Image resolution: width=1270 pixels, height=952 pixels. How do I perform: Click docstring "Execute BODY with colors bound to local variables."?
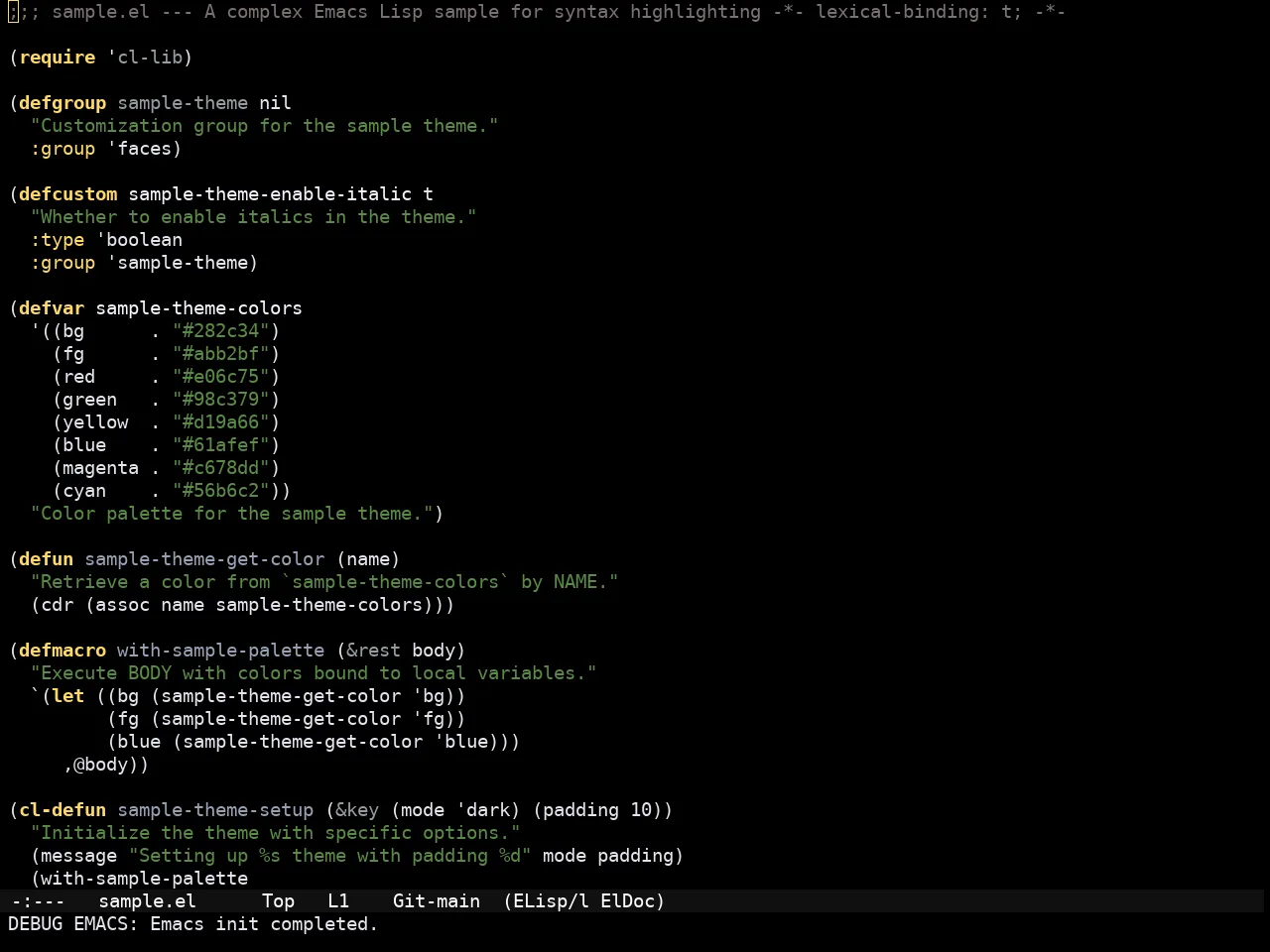pos(314,673)
